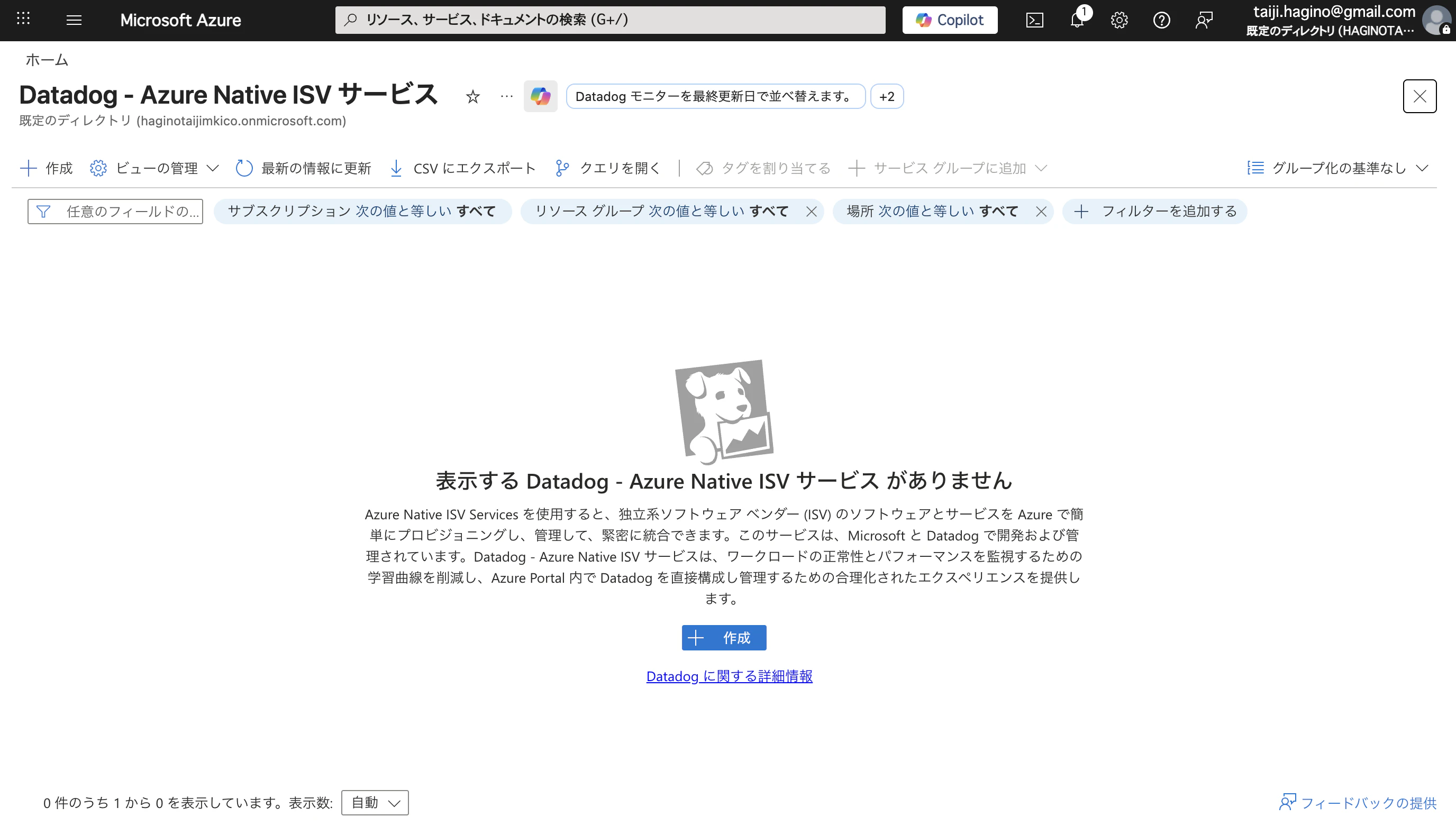Click CSV にエクスポート
This screenshot has height=826, width=1456.
click(x=462, y=168)
